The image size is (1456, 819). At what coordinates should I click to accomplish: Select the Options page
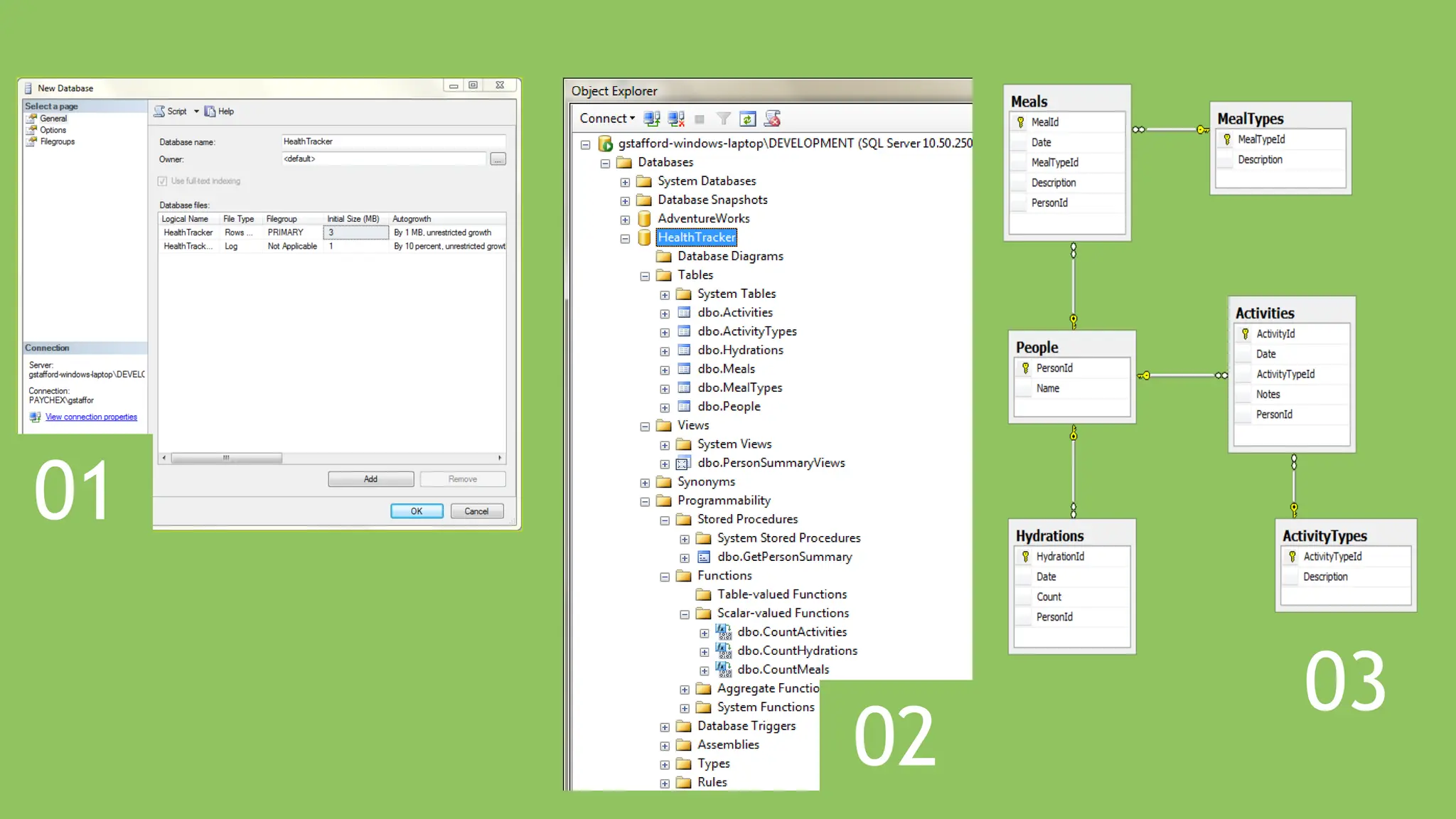click(x=53, y=130)
